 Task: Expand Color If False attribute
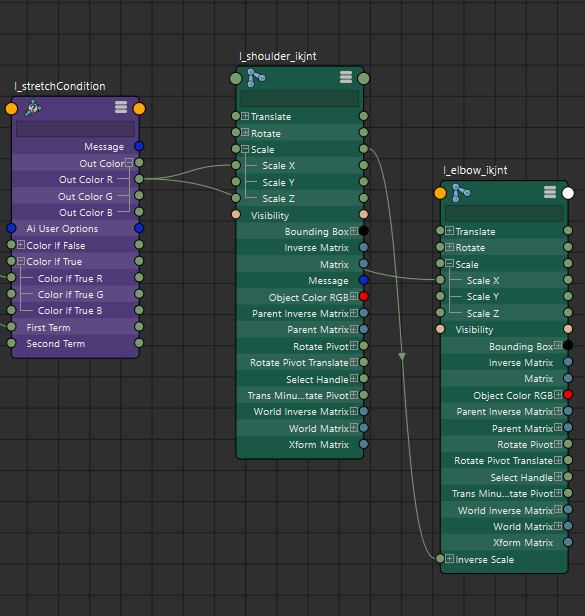[21, 245]
